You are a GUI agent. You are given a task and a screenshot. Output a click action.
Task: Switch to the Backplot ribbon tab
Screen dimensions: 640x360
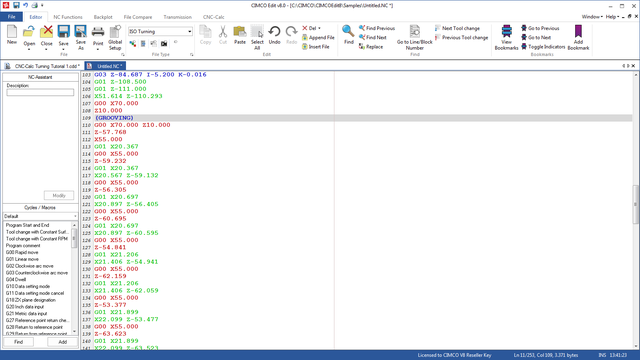point(103,17)
